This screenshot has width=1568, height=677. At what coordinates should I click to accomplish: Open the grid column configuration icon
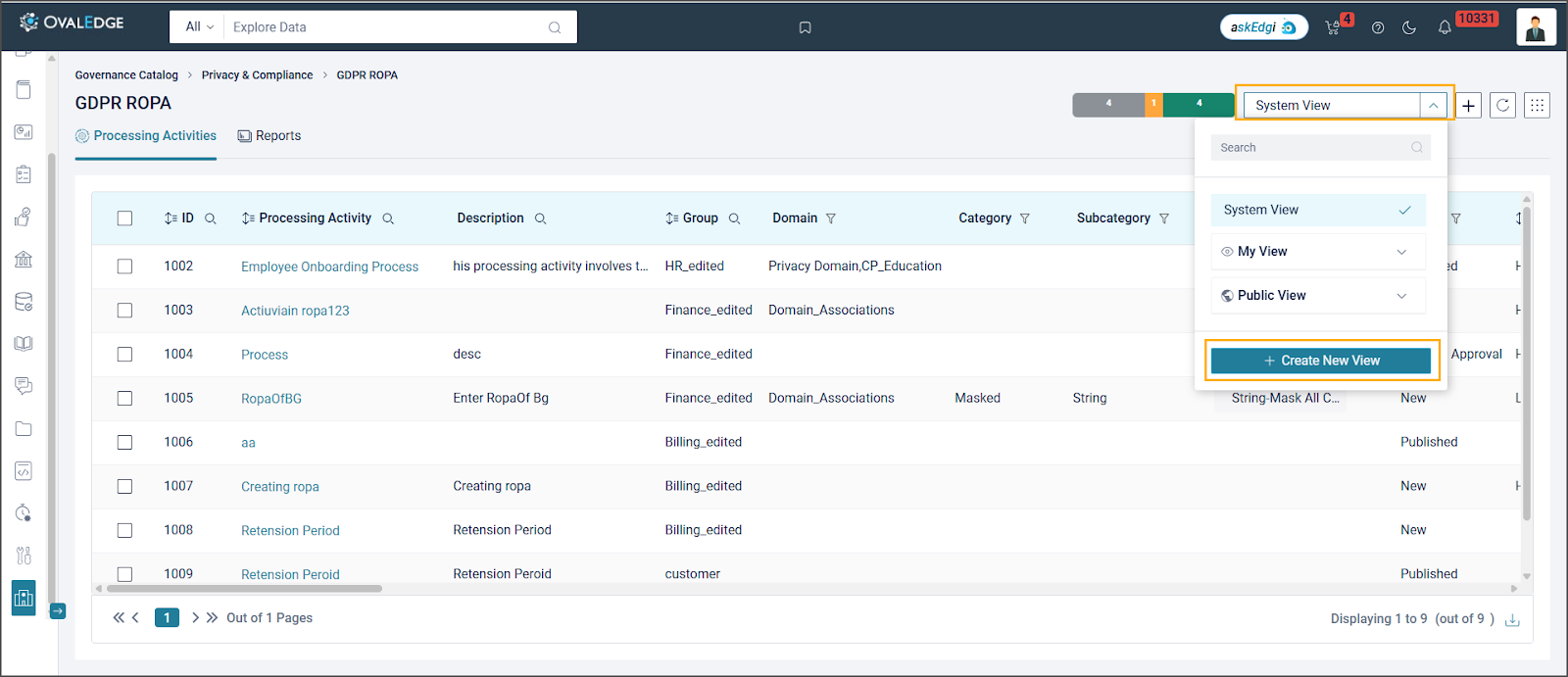tap(1537, 105)
